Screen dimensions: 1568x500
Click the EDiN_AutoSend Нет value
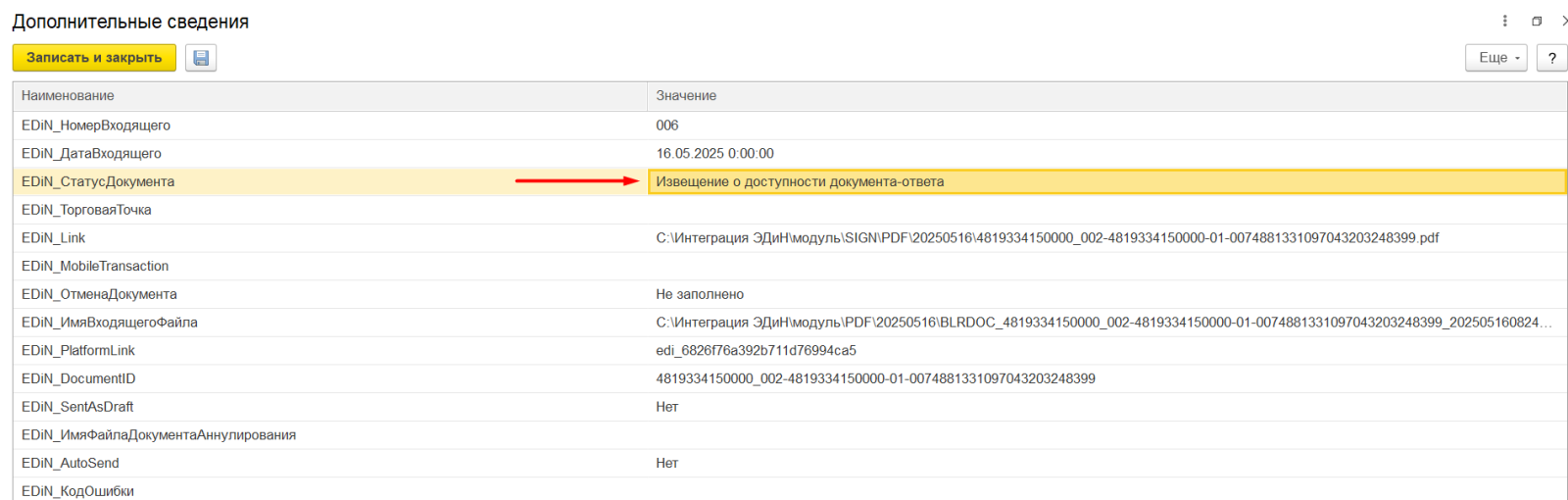click(x=666, y=464)
